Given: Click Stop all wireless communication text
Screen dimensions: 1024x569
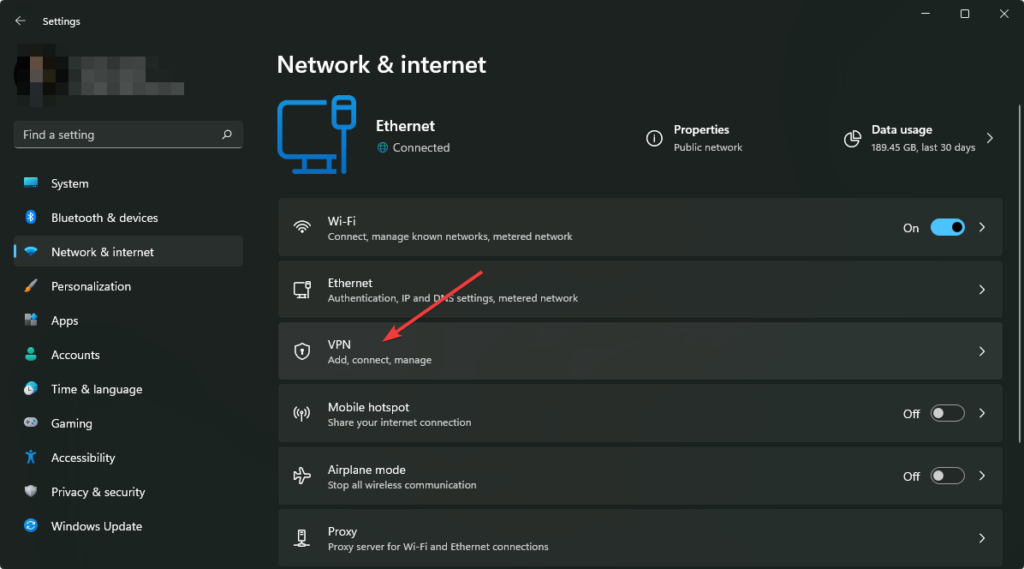Looking at the screenshot, I should coord(402,485).
